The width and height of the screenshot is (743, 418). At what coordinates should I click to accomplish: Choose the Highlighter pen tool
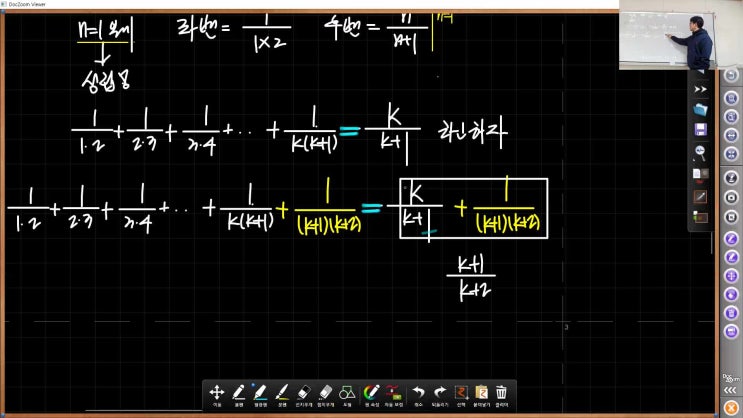260,392
